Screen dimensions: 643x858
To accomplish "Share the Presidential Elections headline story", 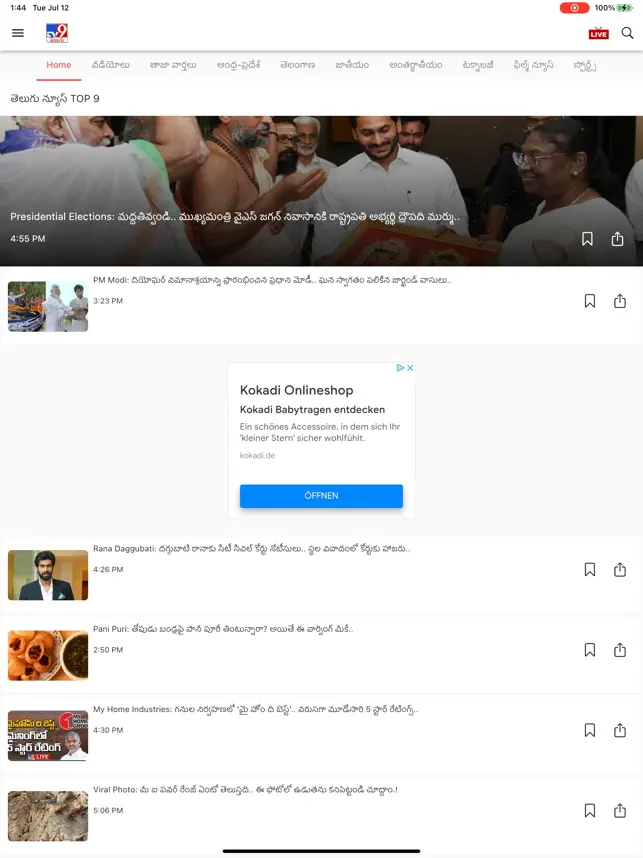I will point(617,239).
